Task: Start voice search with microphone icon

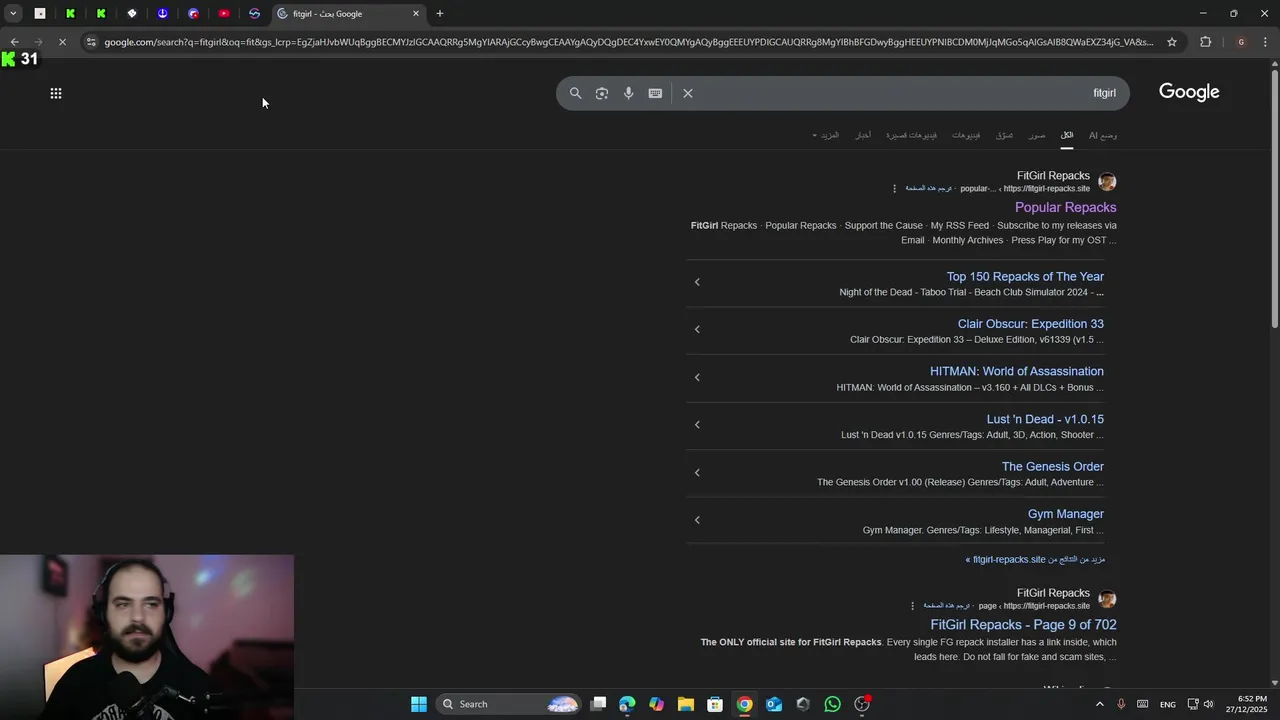Action: pos(628,93)
